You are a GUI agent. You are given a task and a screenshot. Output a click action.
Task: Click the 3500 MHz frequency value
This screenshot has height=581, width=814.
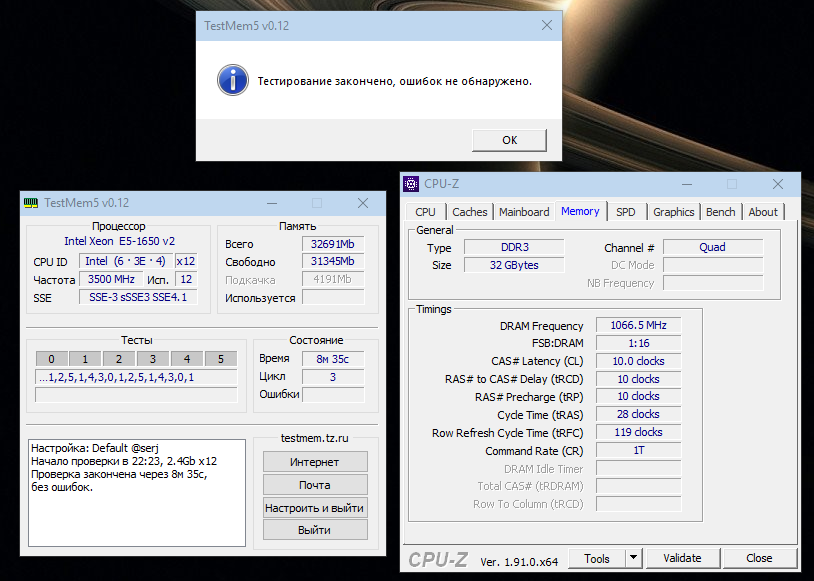click(111, 279)
